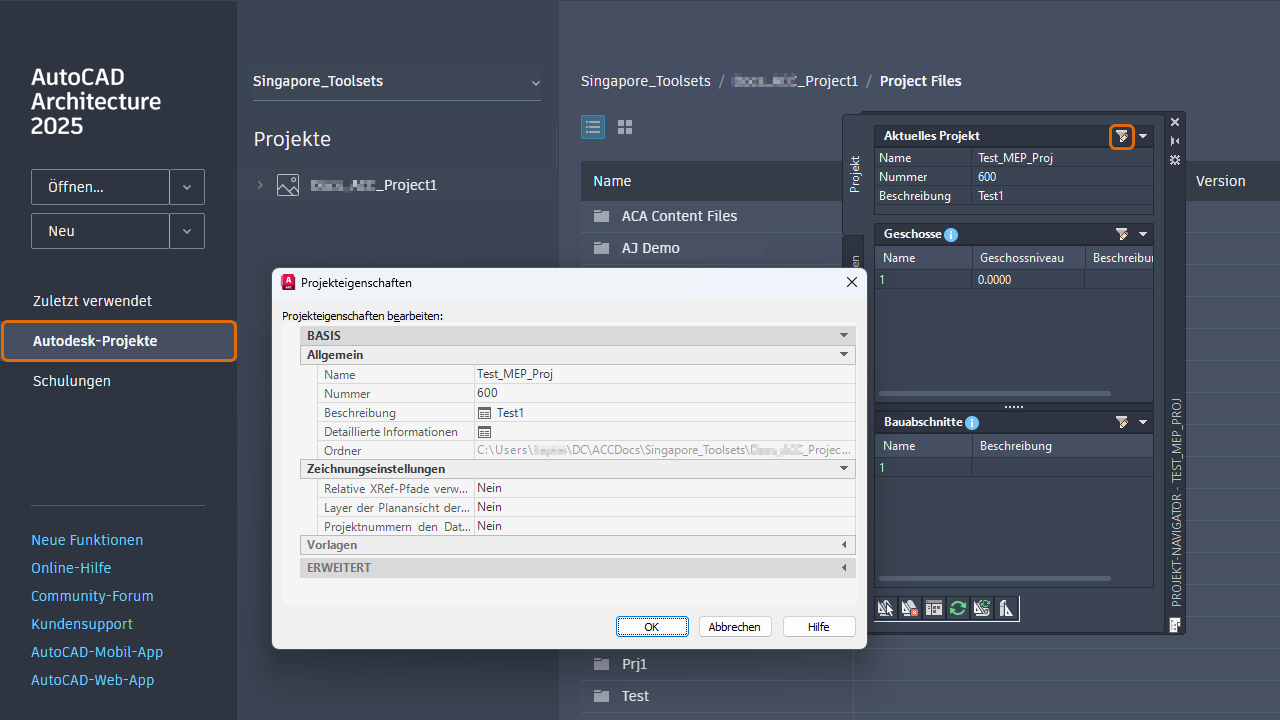The width and height of the screenshot is (1280, 720).
Task: Open the Nein value for Relative XRef-Pfade
Action: [x=665, y=488]
